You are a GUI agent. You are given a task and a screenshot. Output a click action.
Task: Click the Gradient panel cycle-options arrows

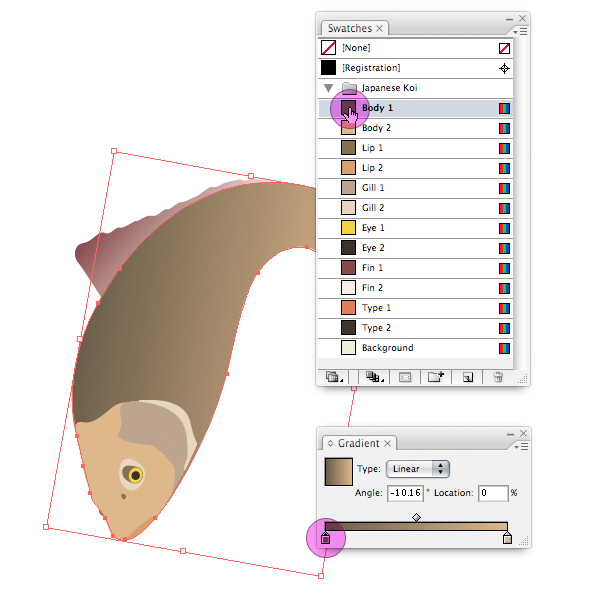(331, 443)
